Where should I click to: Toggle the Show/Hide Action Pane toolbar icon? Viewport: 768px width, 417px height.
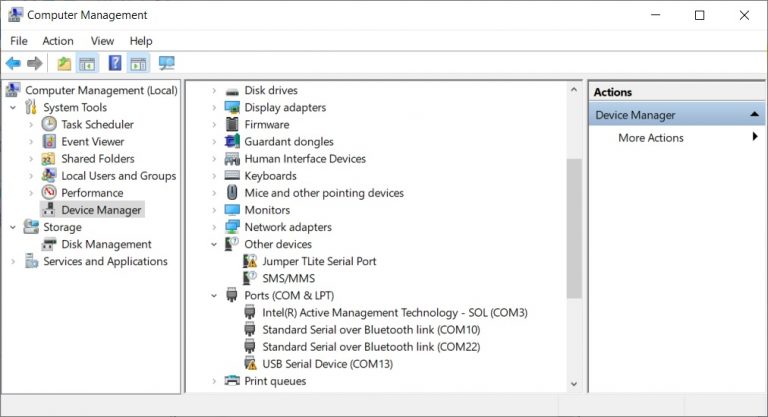coord(138,63)
